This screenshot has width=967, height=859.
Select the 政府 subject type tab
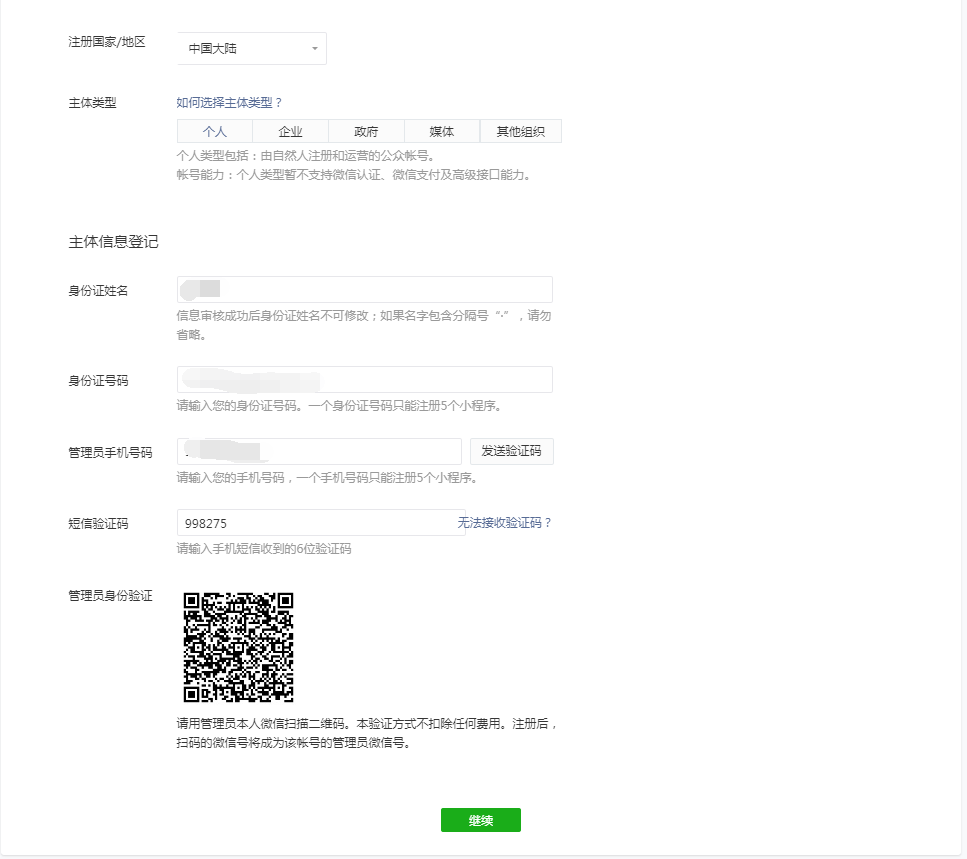pyautogui.click(x=366, y=131)
